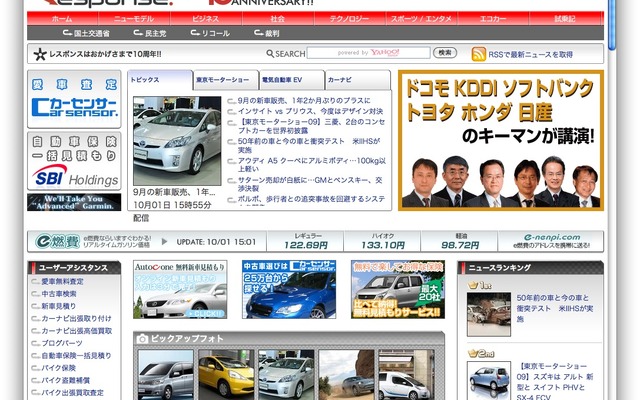
Task: Open RSSで最新ニュースを取得 link
Action: 531,54
